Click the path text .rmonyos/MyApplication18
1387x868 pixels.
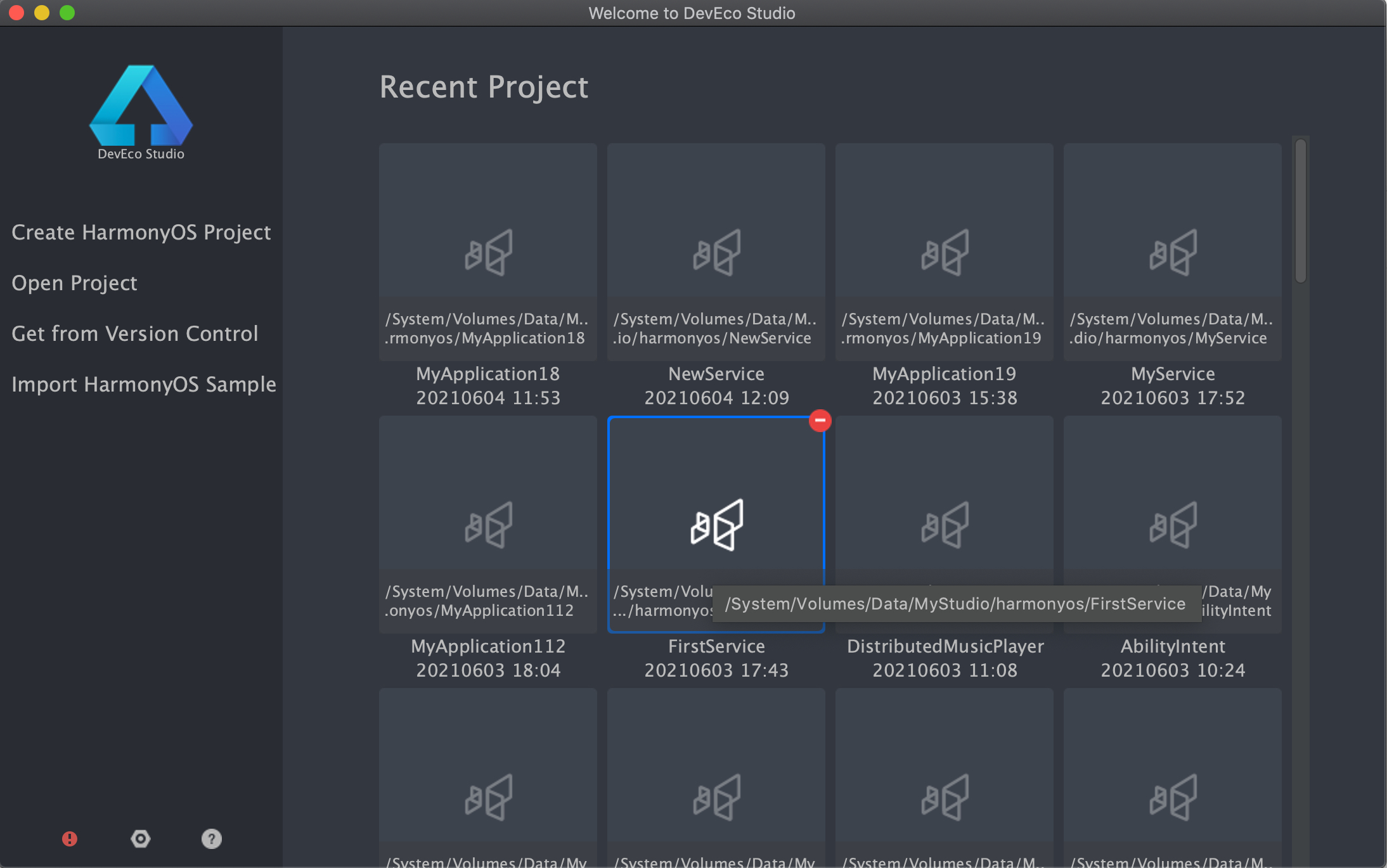tap(484, 338)
